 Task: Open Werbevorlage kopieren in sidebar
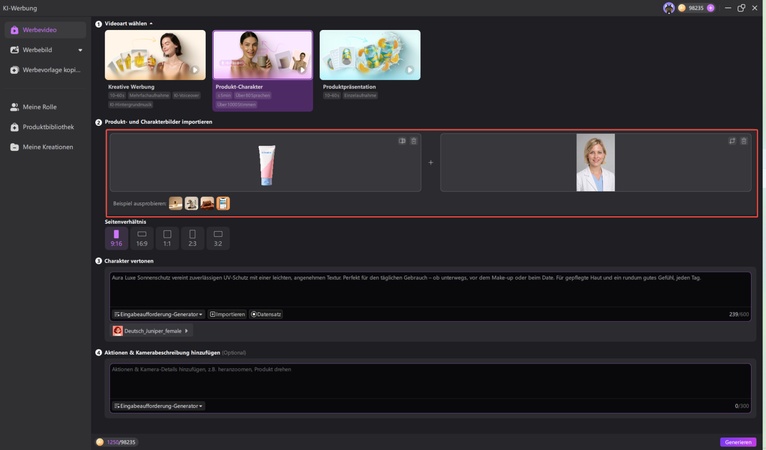[45, 70]
